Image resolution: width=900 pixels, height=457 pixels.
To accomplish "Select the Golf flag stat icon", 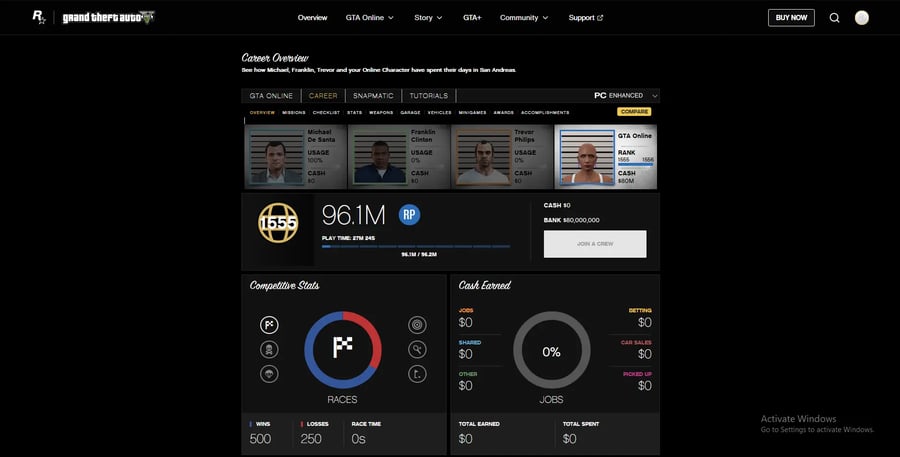I will pos(417,373).
